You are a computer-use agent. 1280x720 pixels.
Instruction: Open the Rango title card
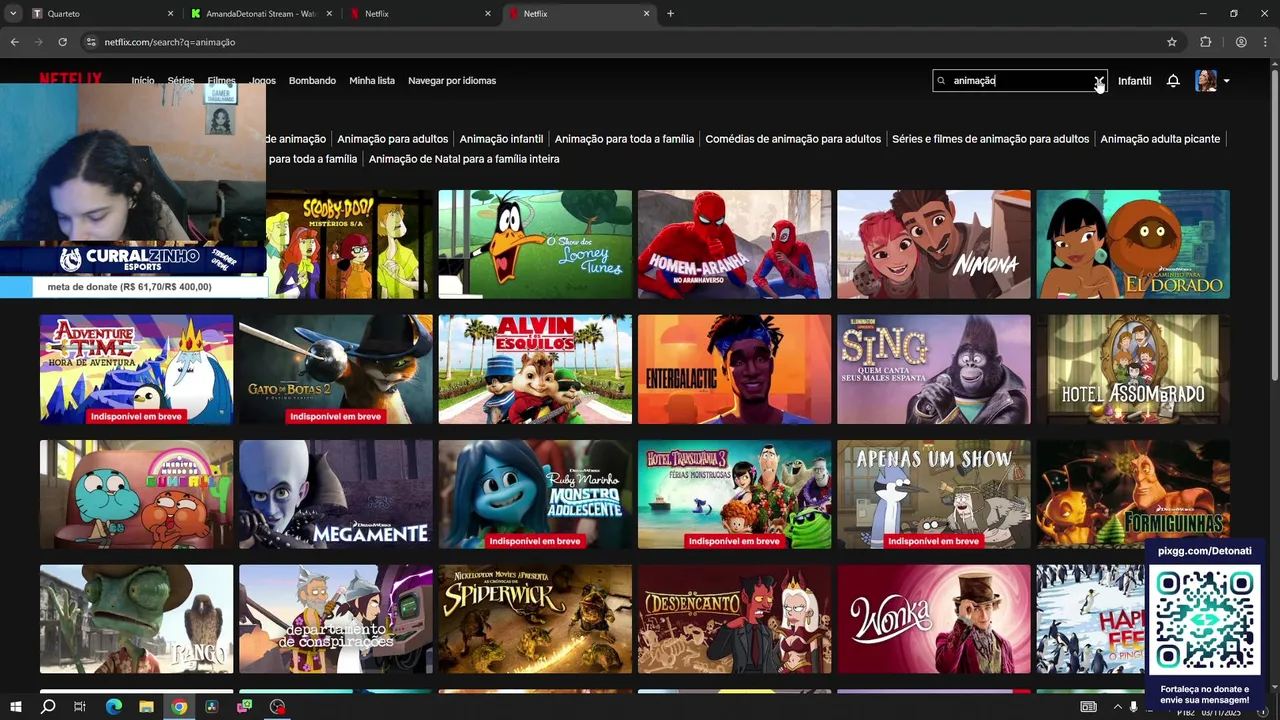coord(136,619)
